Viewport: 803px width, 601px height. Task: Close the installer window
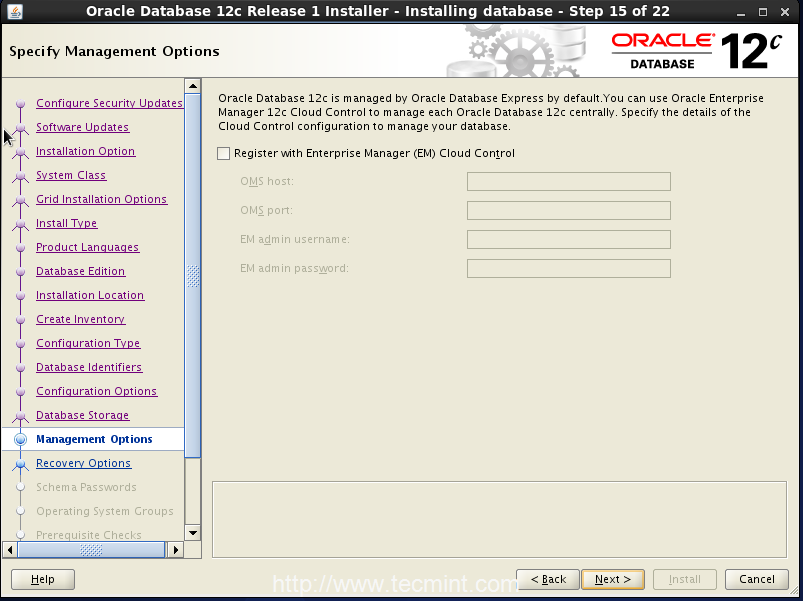pos(785,12)
